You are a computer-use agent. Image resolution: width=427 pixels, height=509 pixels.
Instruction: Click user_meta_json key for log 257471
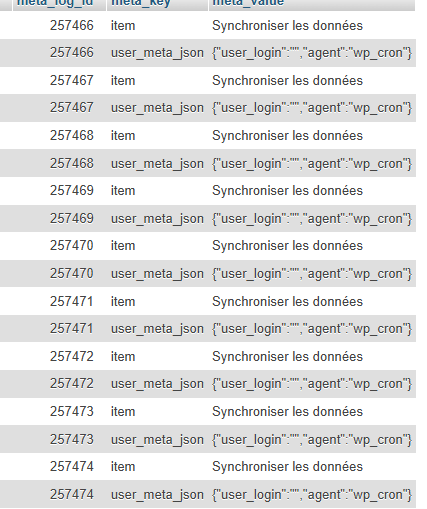pyautogui.click(x=157, y=329)
